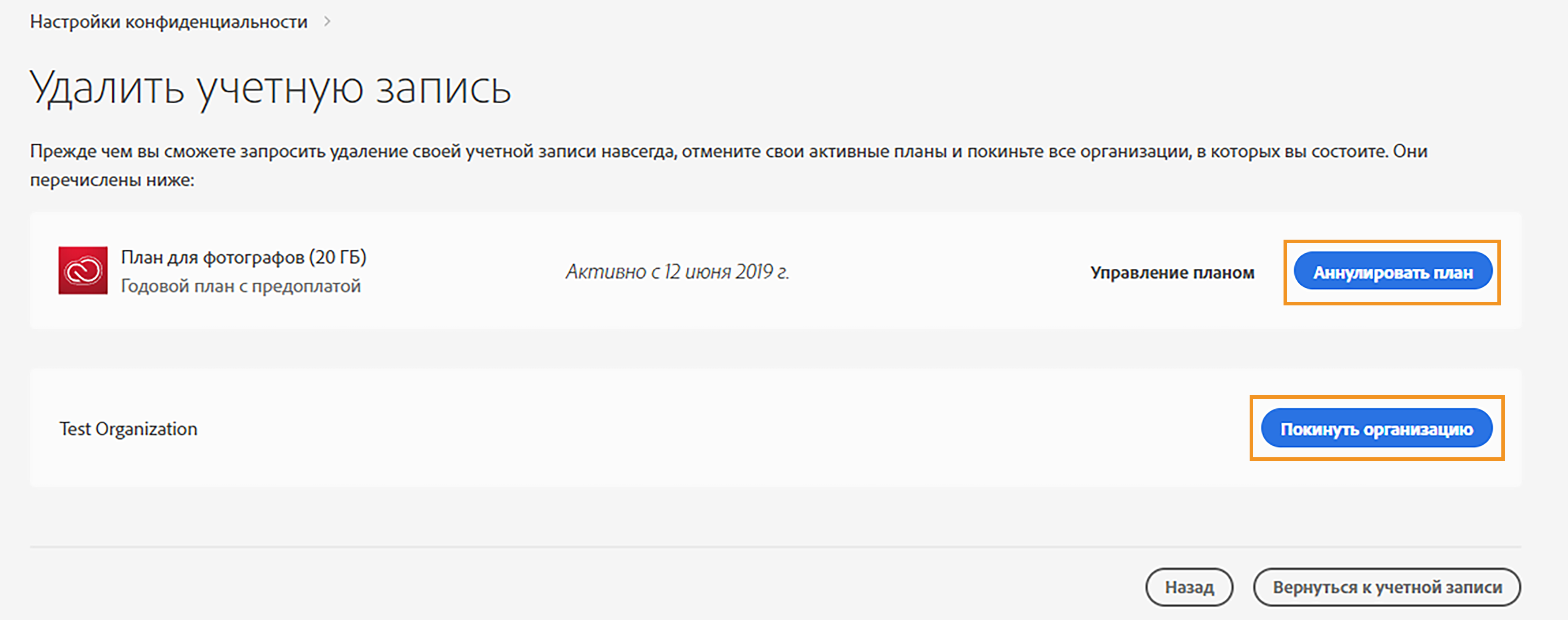Click the Creative Cloud plan icon
Image resolution: width=1568 pixels, height=620 pixels.
pos(83,270)
